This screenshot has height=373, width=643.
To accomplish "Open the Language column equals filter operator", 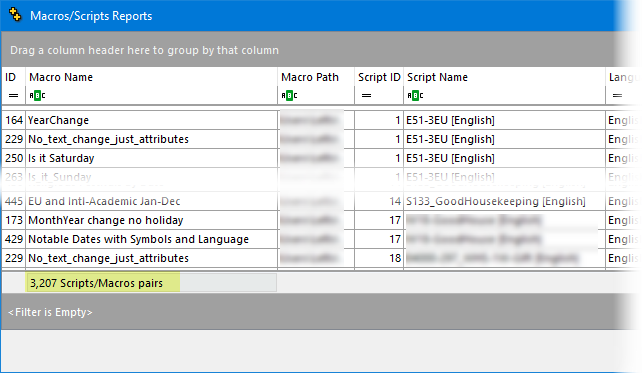I will click(x=617, y=96).
